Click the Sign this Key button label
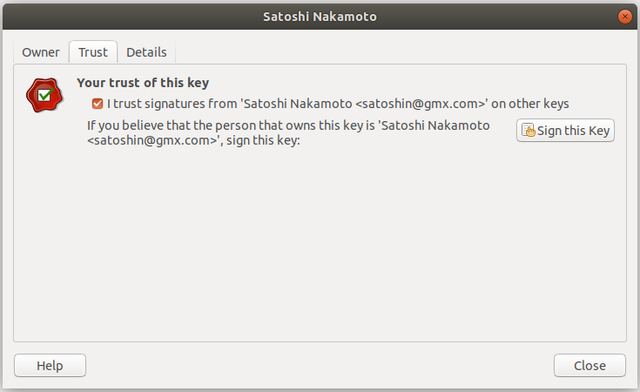 (573, 131)
